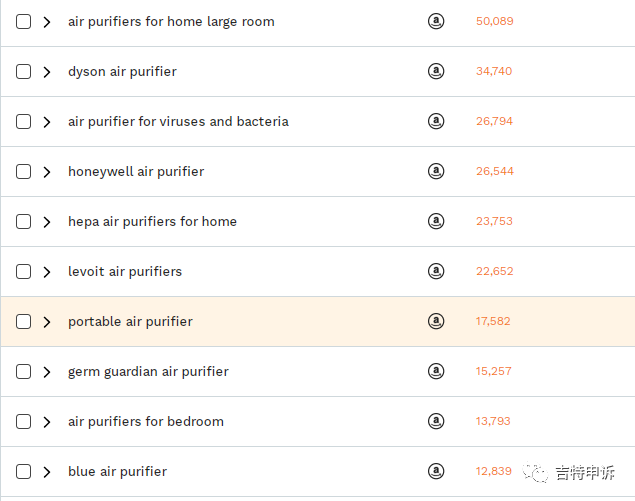Click Amazon icon for germ guardian row
The image size is (635, 501).
(436, 371)
